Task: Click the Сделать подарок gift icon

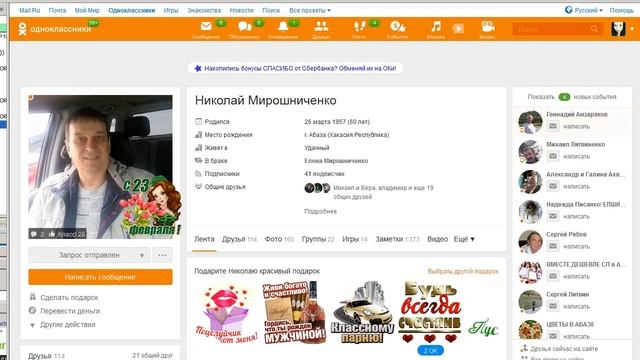Action: point(33,297)
